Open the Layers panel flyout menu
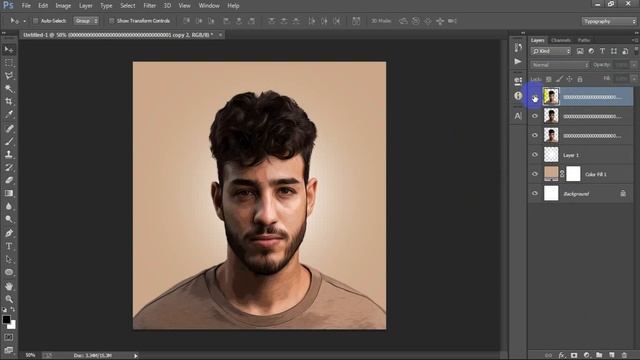Screen dimensions: 640x360 [634, 40]
